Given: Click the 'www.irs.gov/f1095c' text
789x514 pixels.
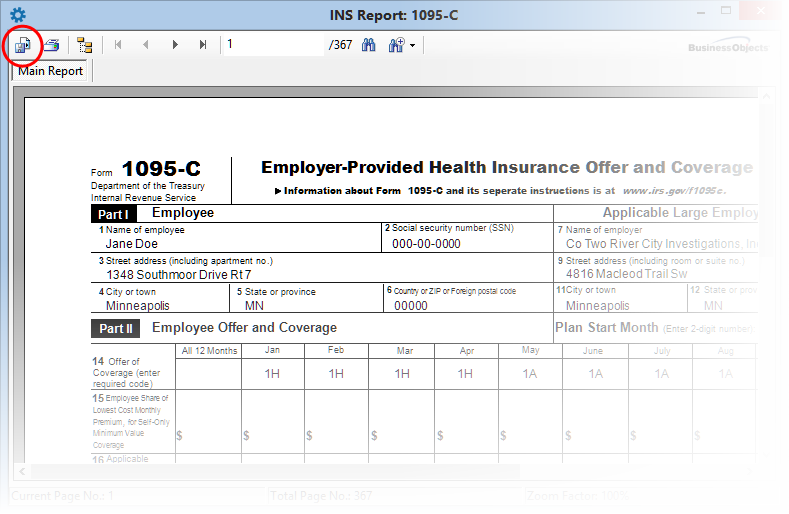Looking at the screenshot, I should tap(674, 191).
